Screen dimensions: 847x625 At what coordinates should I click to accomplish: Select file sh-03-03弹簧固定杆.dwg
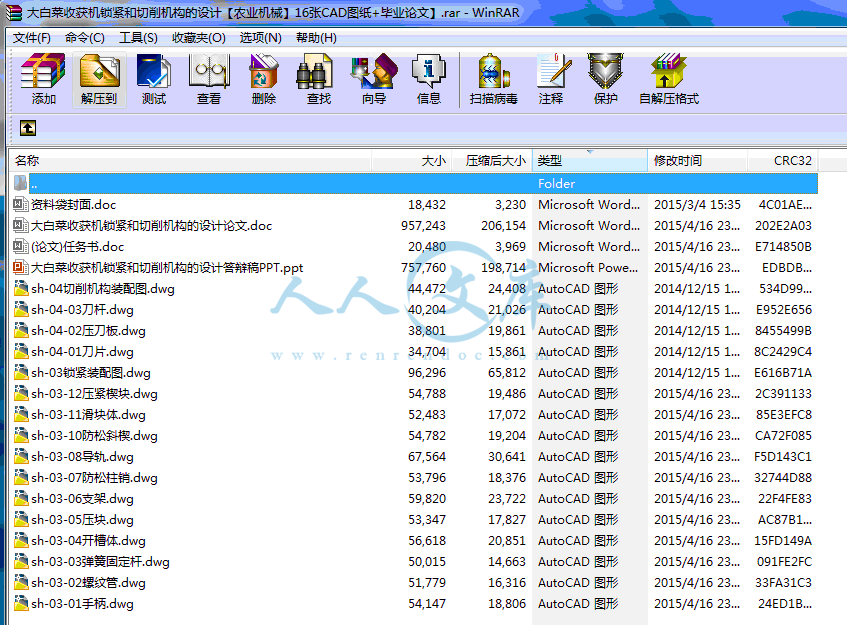[x=100, y=562]
